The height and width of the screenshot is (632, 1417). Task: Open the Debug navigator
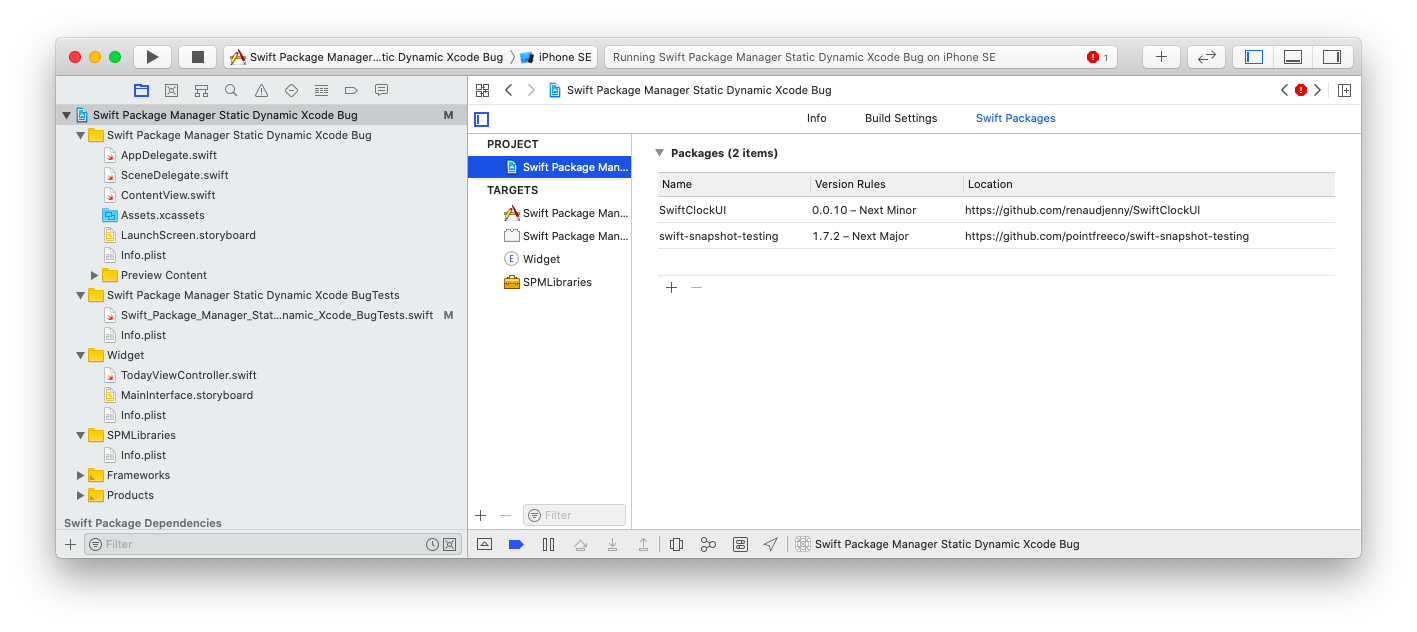point(321,90)
